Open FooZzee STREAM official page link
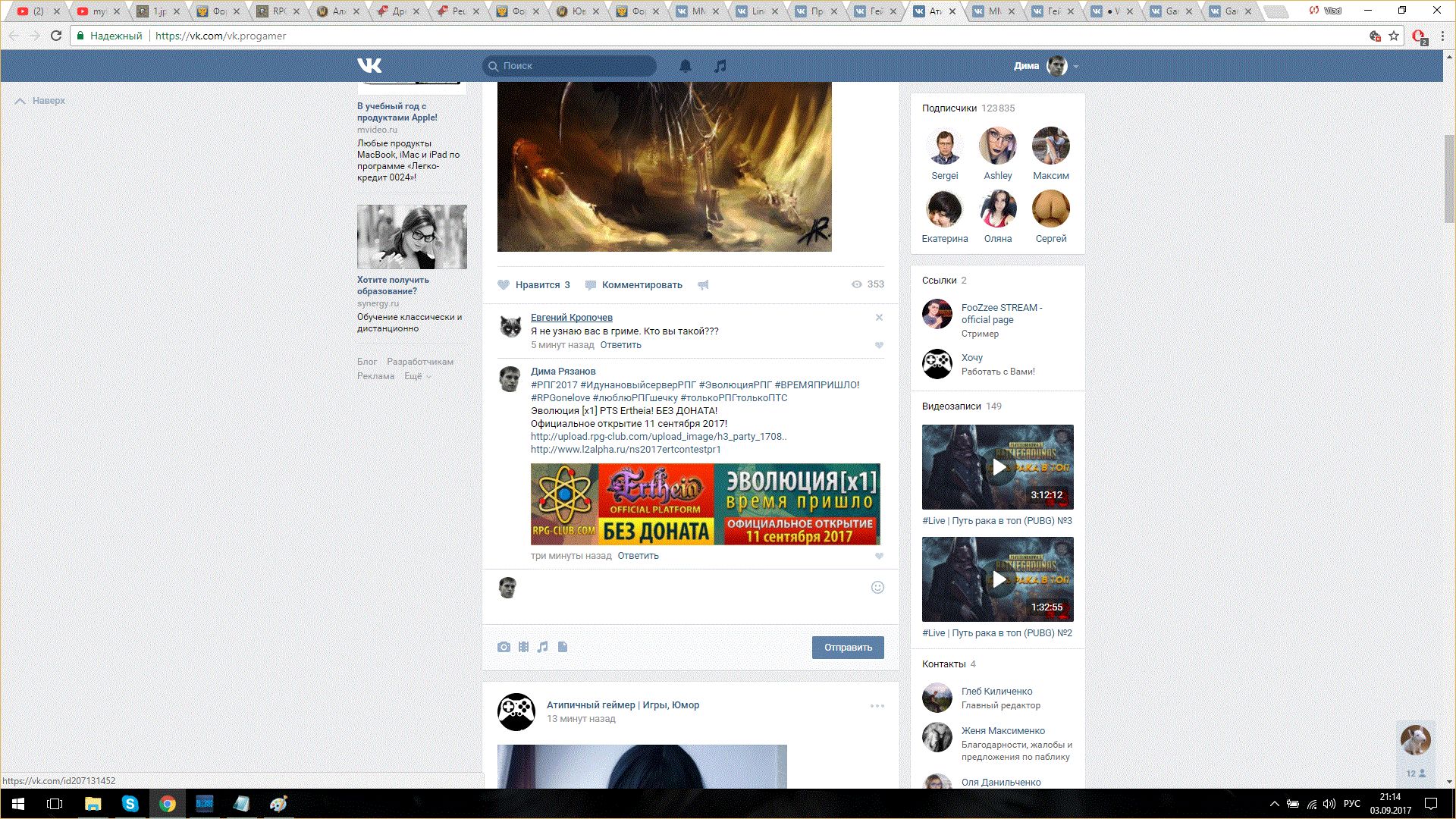The height and width of the screenshot is (819, 1456). [1001, 314]
